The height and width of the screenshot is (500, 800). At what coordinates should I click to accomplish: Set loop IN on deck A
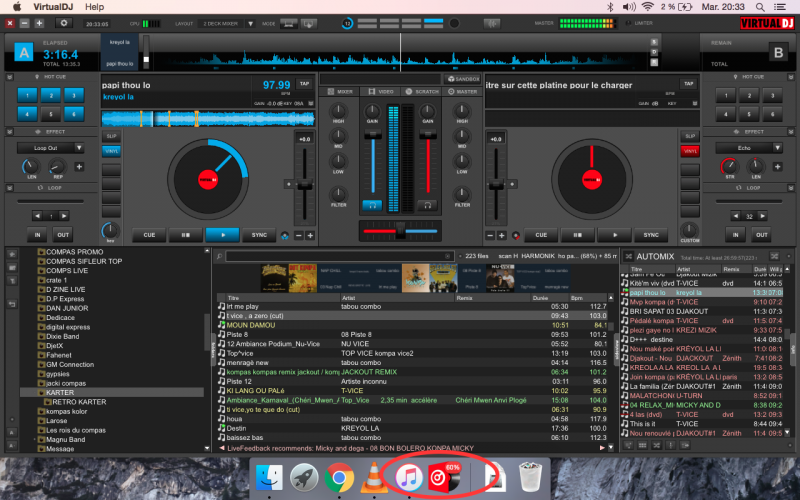37,235
